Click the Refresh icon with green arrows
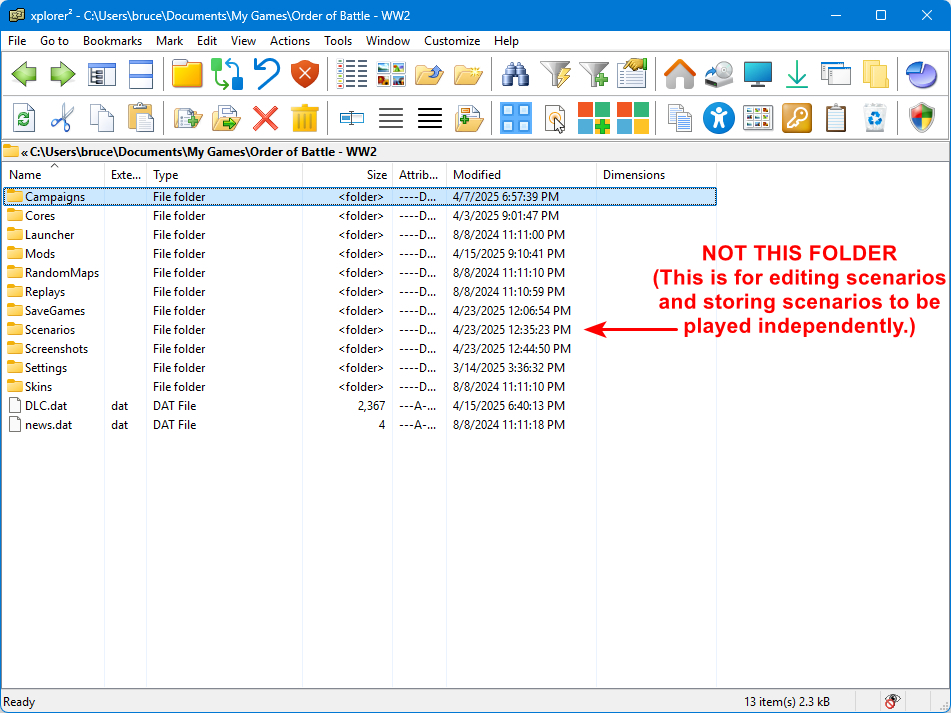The height and width of the screenshot is (713, 951). pyautogui.click(x=24, y=118)
